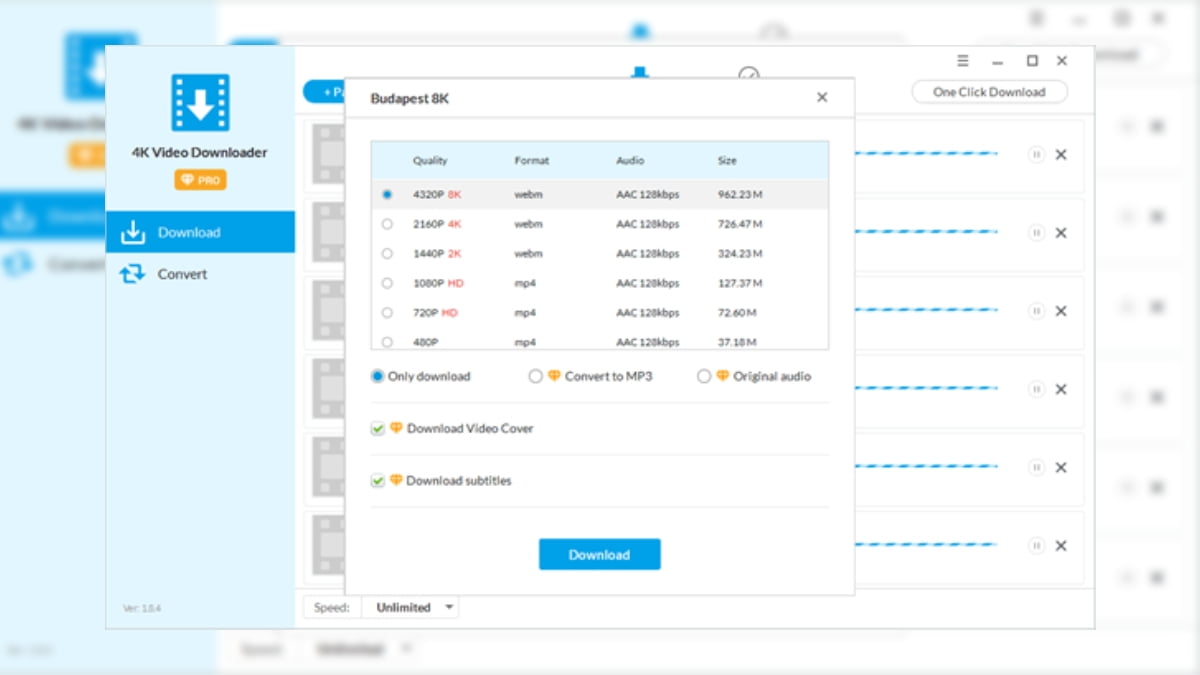Select the 2160P 4K quality option
The width and height of the screenshot is (1200, 675).
coord(387,224)
